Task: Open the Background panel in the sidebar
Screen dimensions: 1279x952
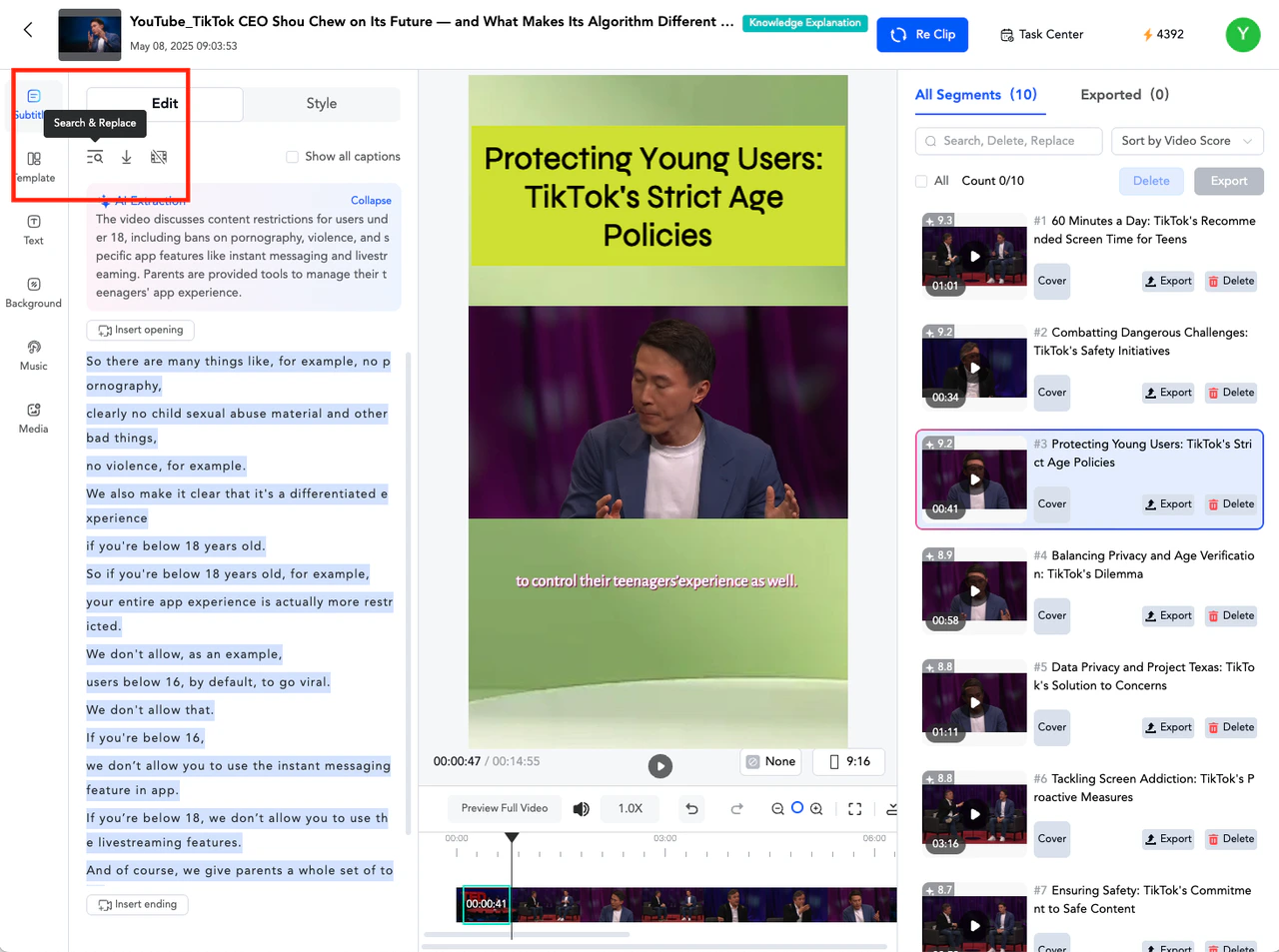Action: [34, 293]
